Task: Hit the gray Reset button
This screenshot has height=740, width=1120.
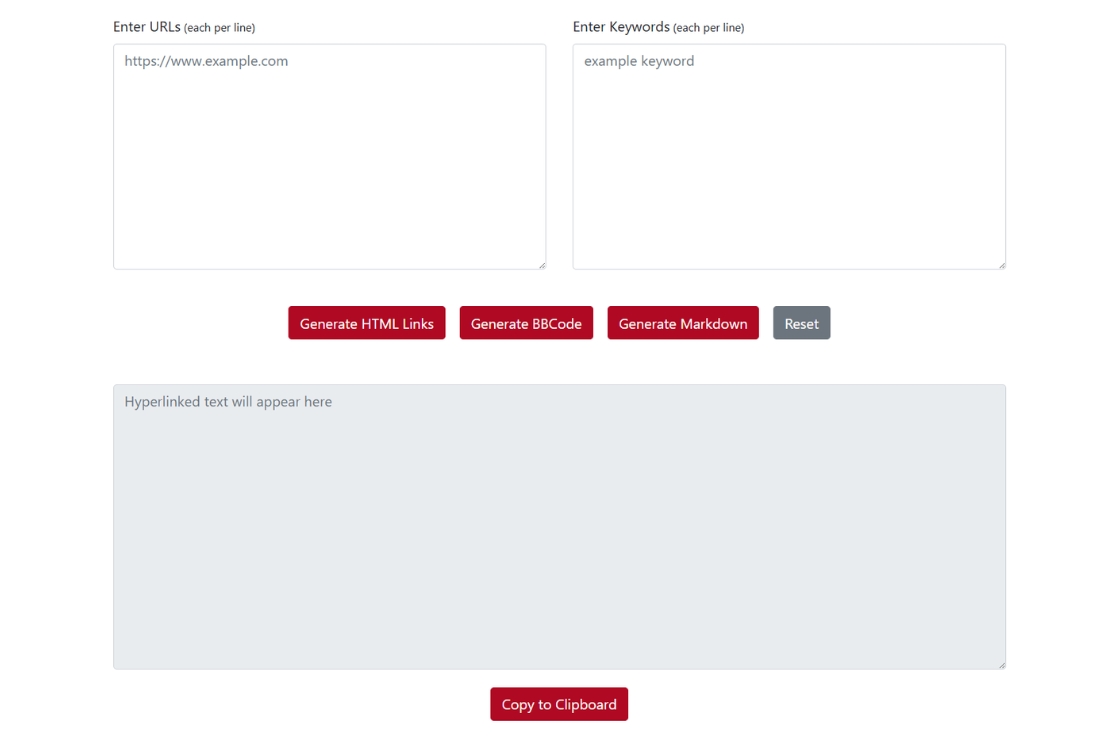Action: coord(801,323)
